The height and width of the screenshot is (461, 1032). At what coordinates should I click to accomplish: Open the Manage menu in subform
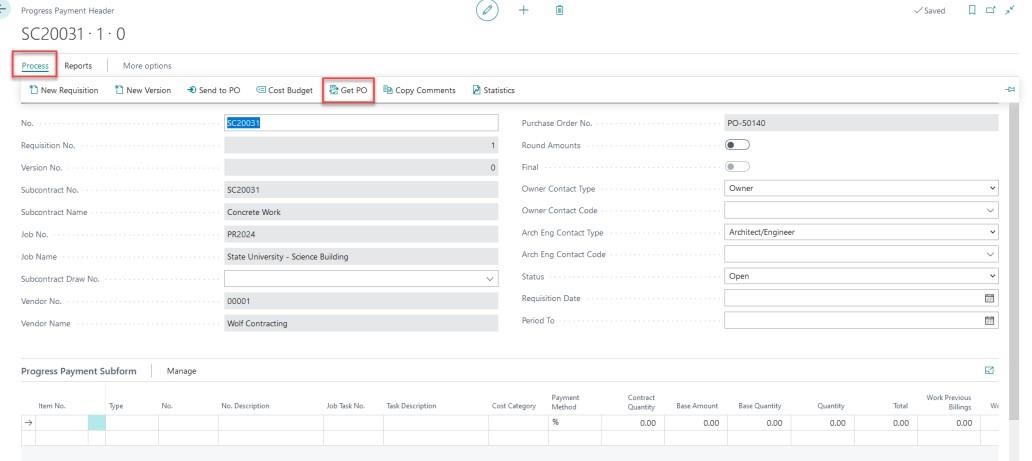click(x=181, y=371)
